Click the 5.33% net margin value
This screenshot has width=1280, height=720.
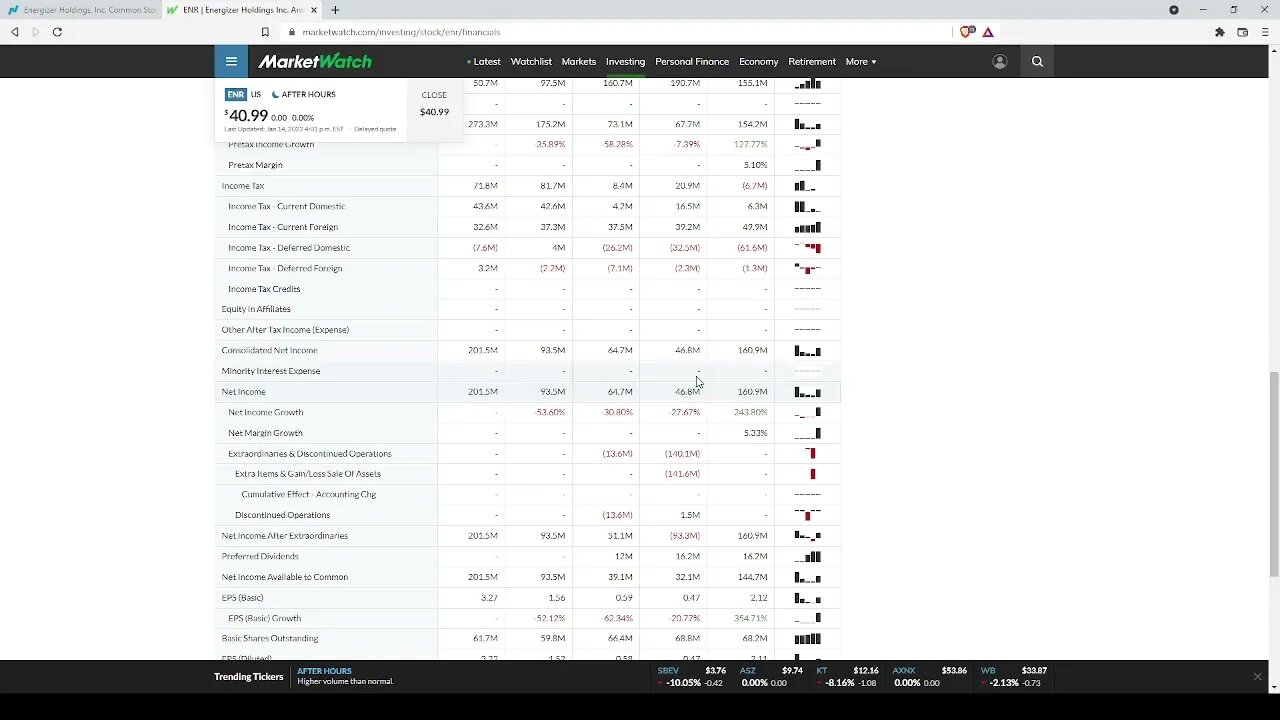756,433
